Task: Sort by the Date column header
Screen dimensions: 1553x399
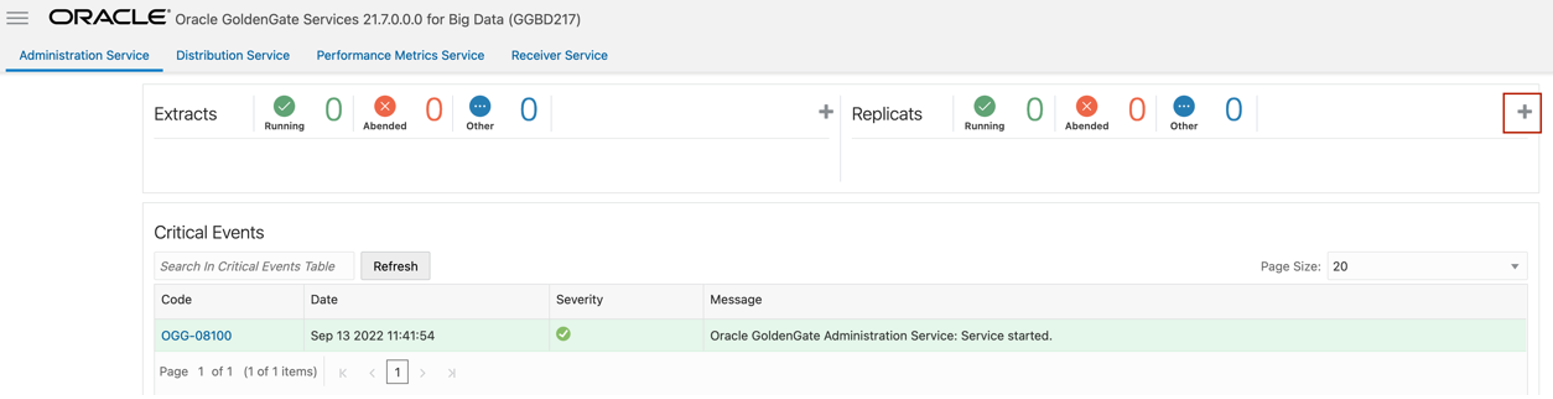Action: [427, 300]
